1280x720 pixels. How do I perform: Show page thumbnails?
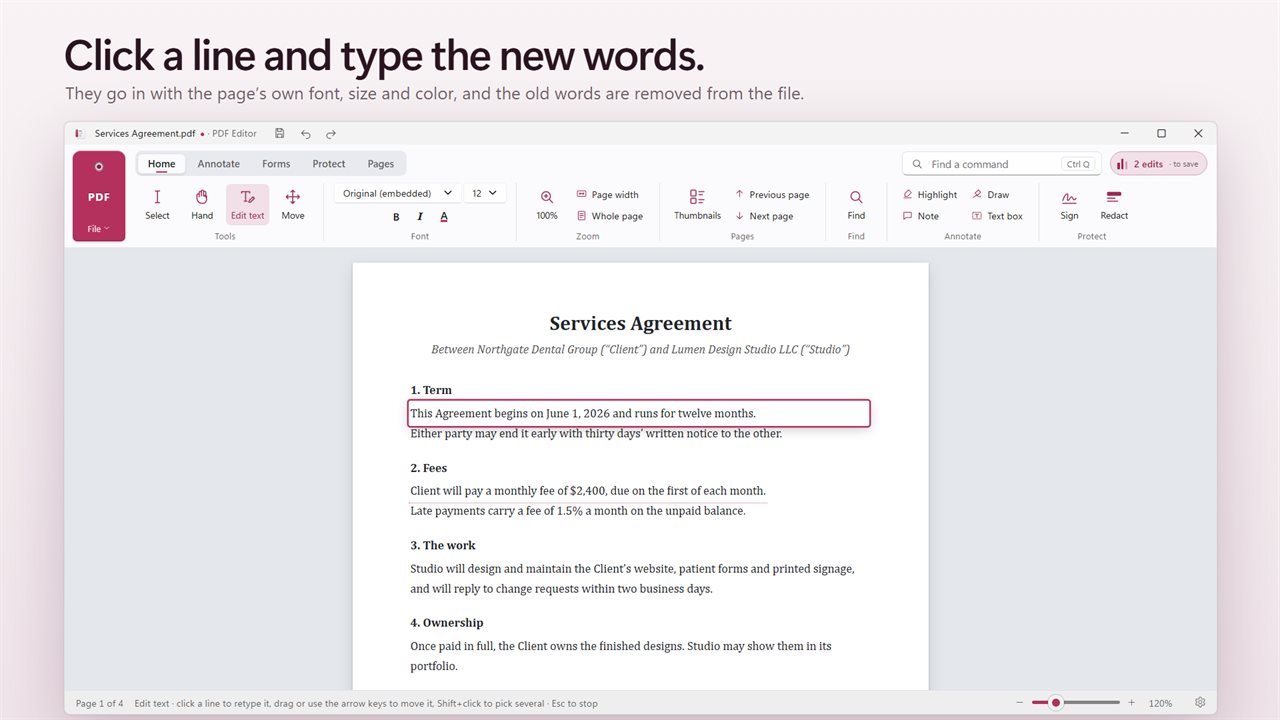point(697,204)
